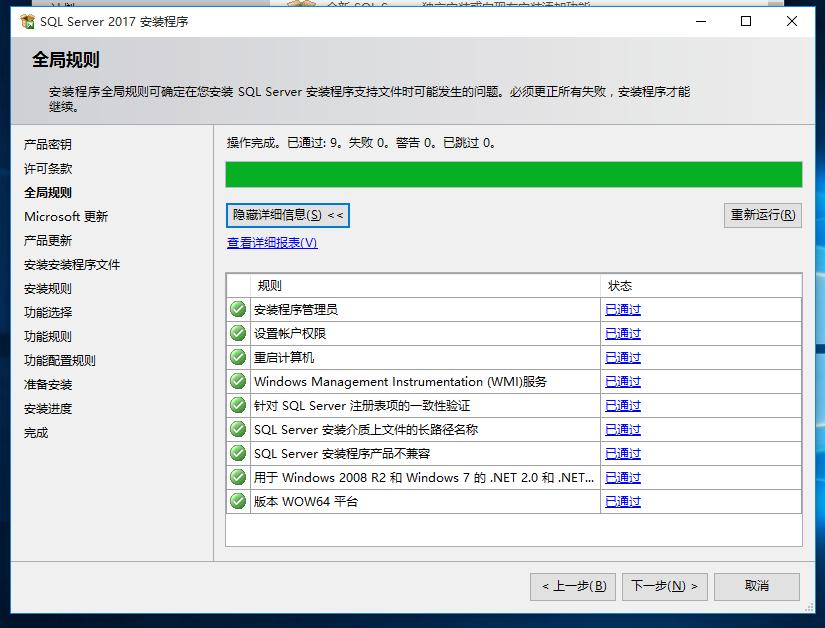The image size is (825, 628).
Task: Cancel setup with 取消 button
Action: coord(757,586)
